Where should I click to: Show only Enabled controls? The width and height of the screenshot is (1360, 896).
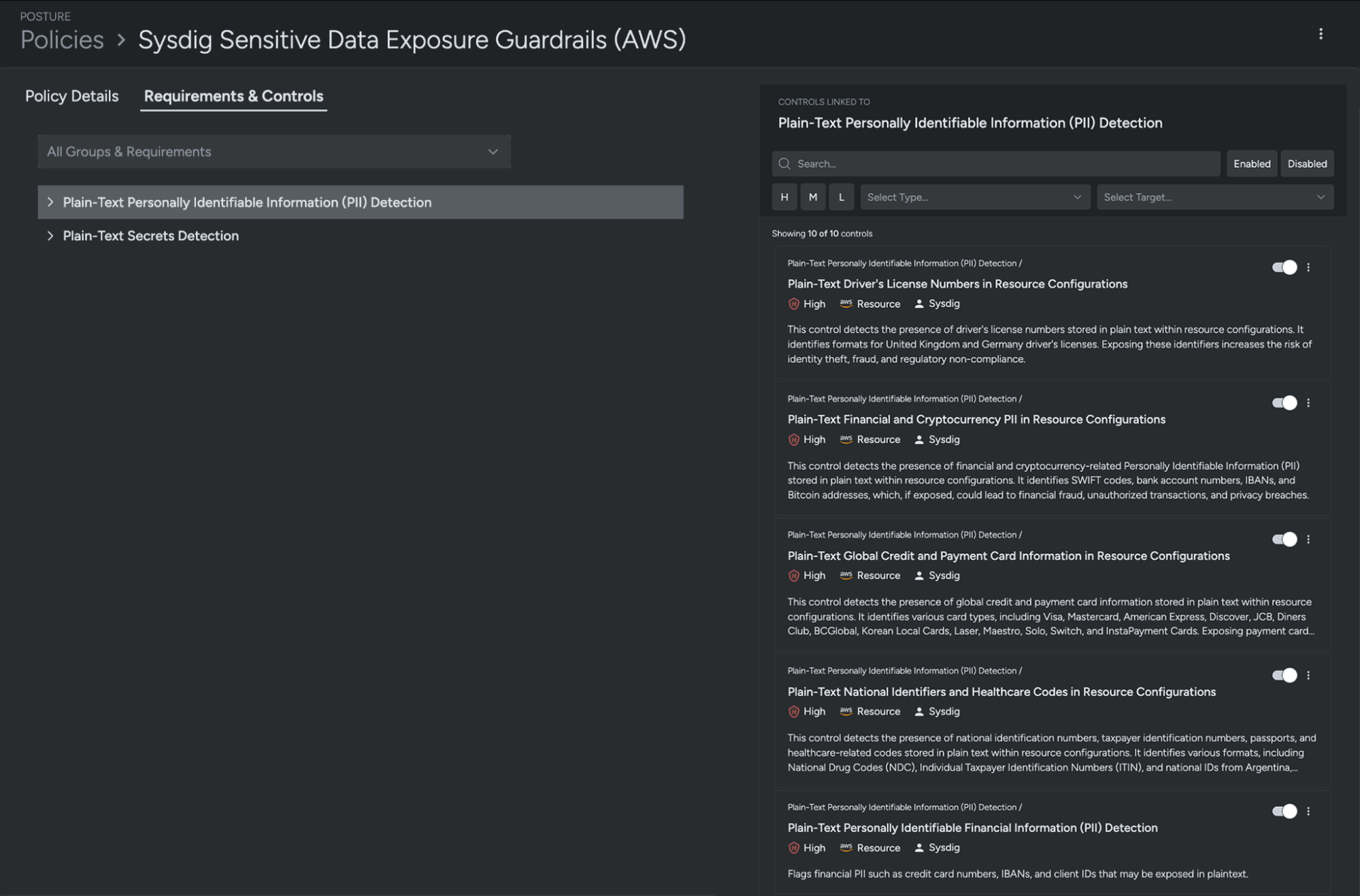pyautogui.click(x=1252, y=164)
